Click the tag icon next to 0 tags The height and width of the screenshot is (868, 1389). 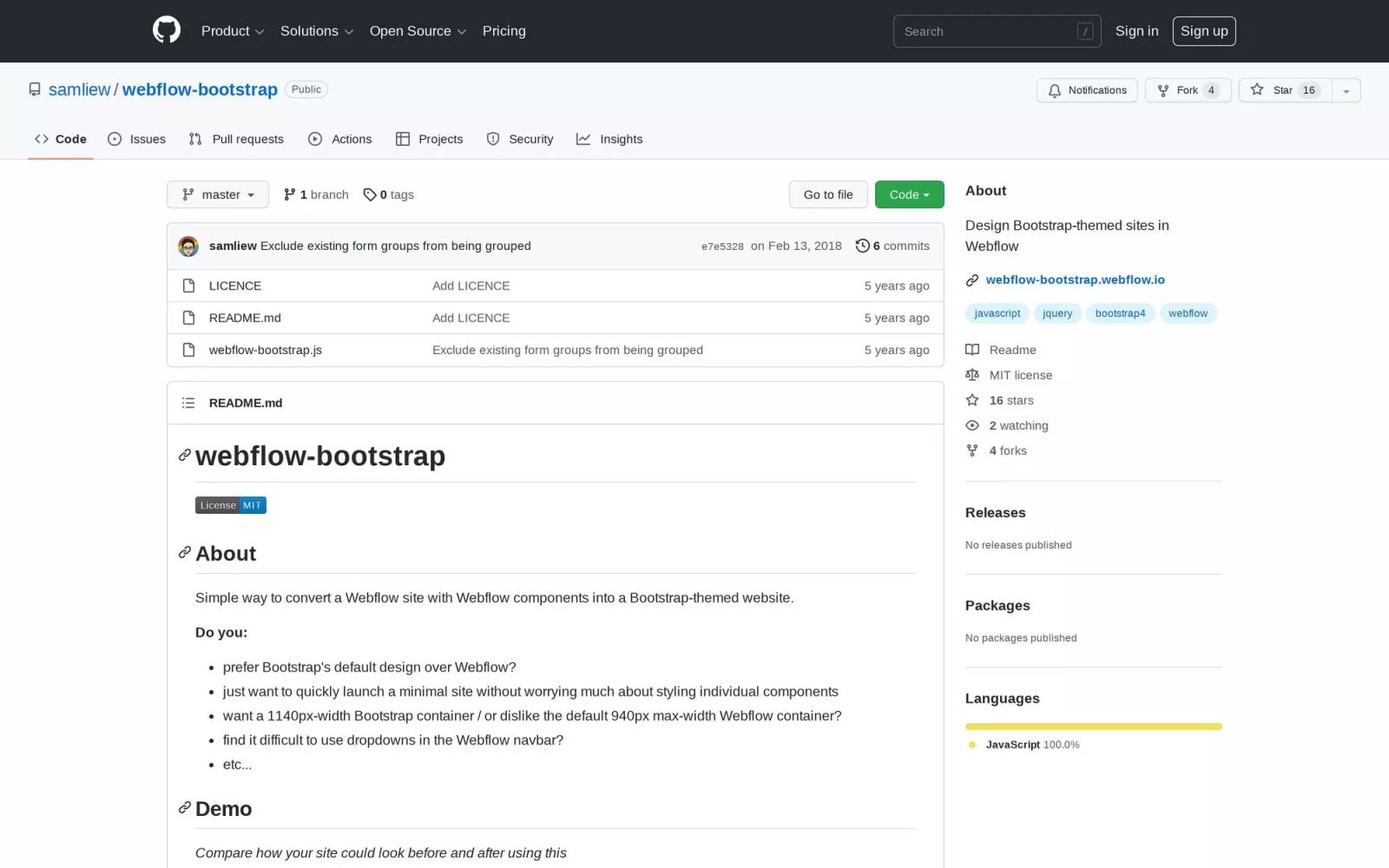[x=370, y=194]
